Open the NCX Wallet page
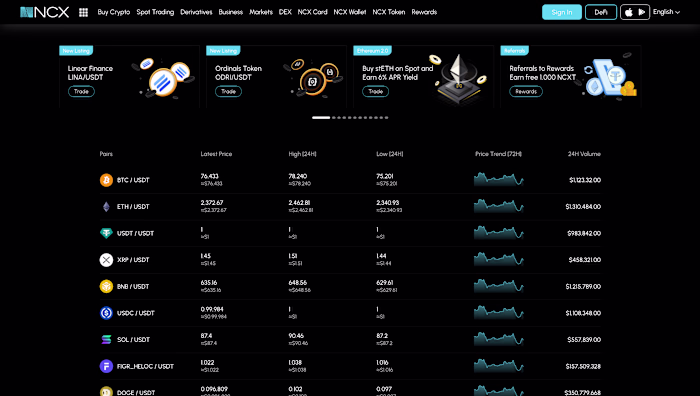 click(350, 12)
